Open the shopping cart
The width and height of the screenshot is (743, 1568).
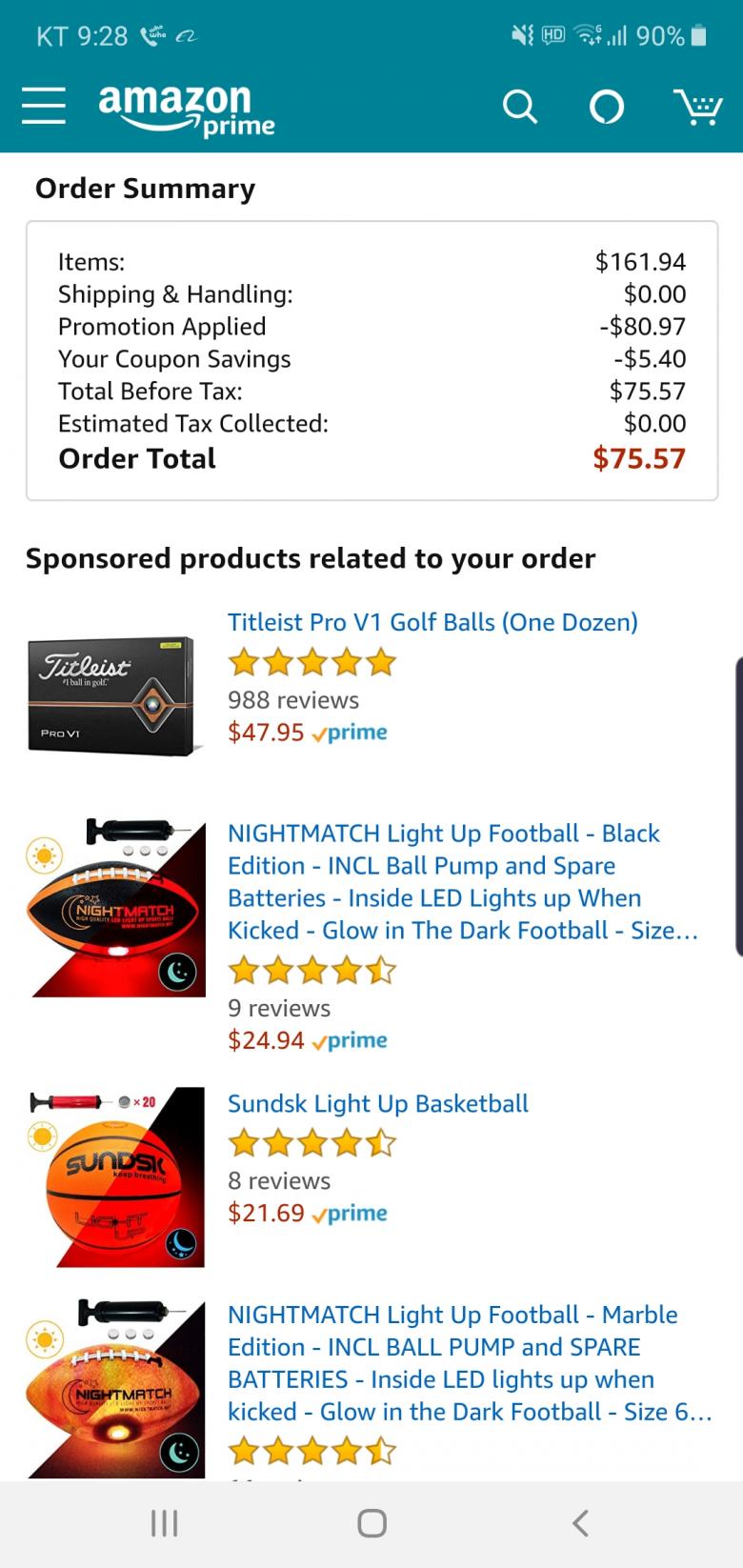(697, 107)
